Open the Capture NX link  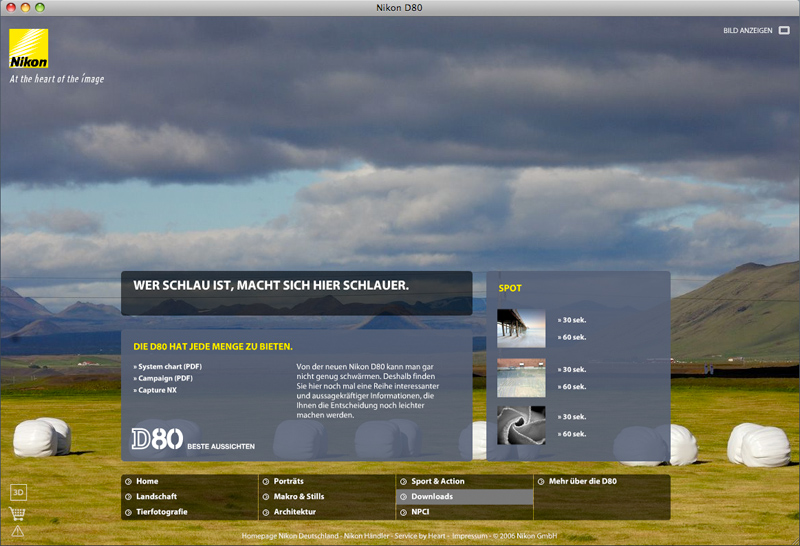tap(155, 390)
